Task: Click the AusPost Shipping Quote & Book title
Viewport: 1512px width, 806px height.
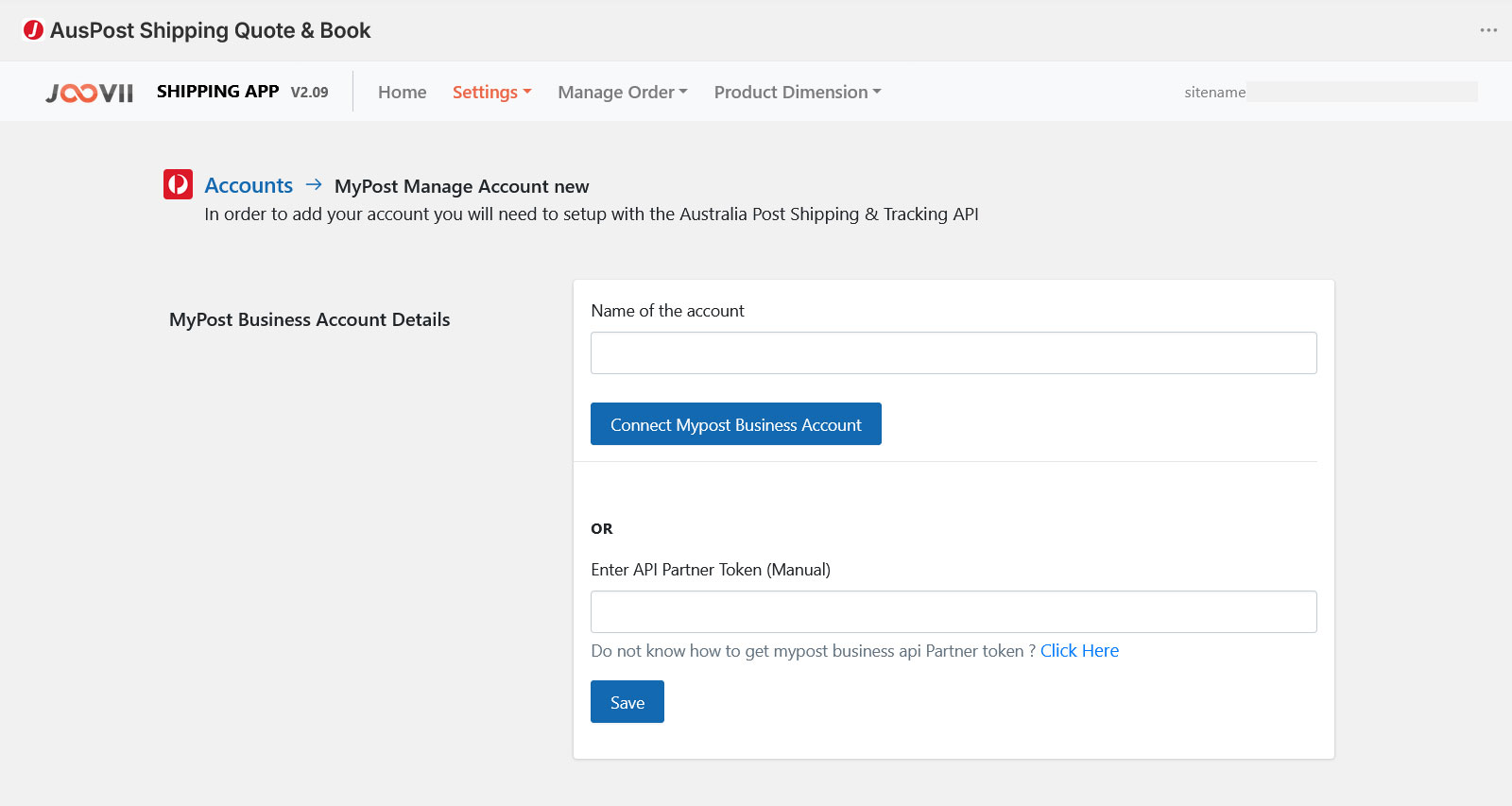Action: point(210,30)
